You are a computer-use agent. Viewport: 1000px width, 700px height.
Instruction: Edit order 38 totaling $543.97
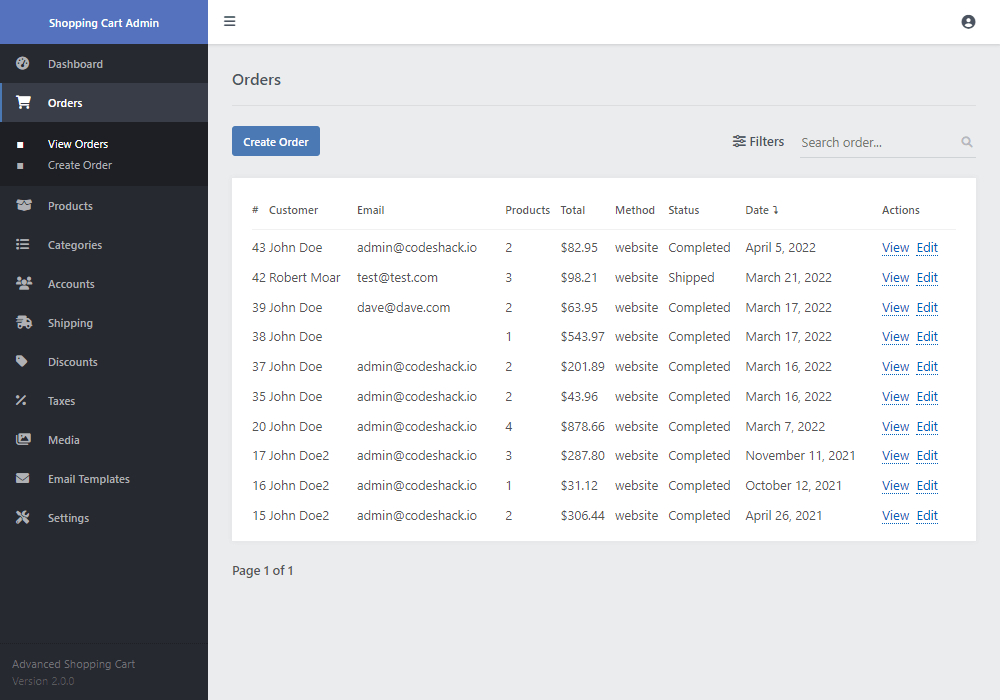tap(927, 336)
